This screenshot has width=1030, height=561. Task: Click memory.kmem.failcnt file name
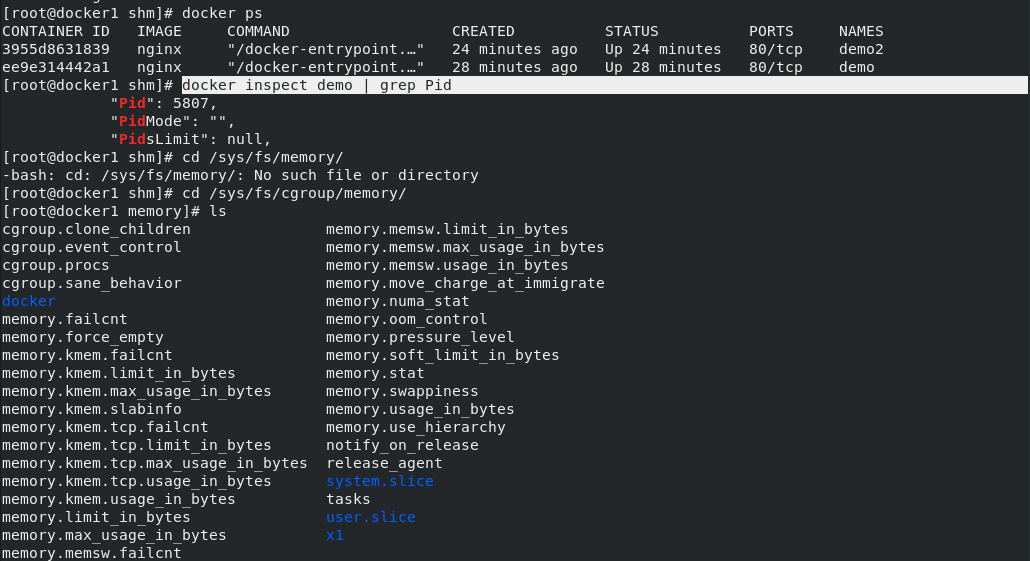[87, 355]
